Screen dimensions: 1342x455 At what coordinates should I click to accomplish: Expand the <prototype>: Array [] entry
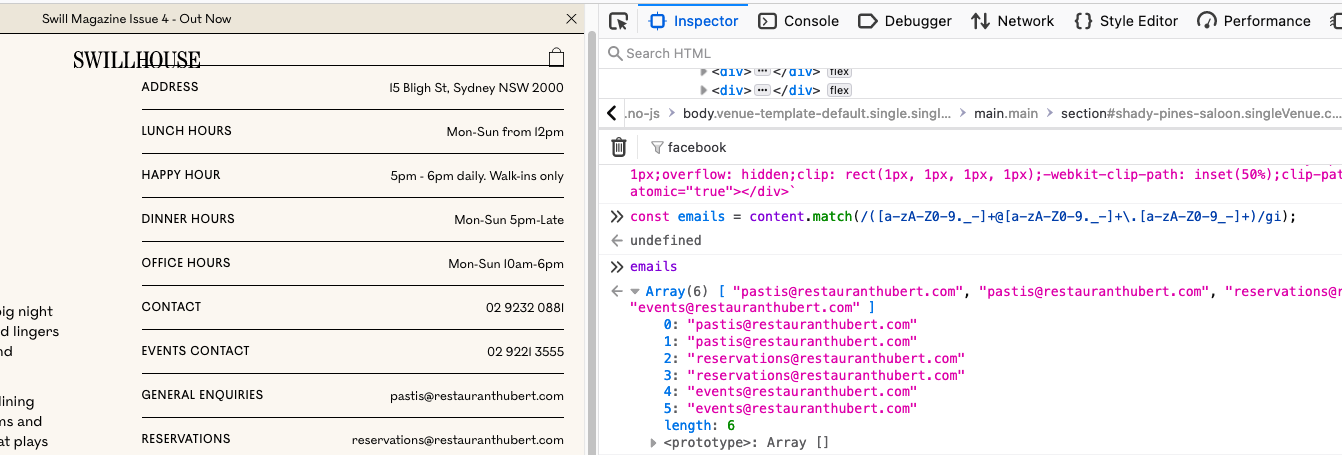(654, 442)
